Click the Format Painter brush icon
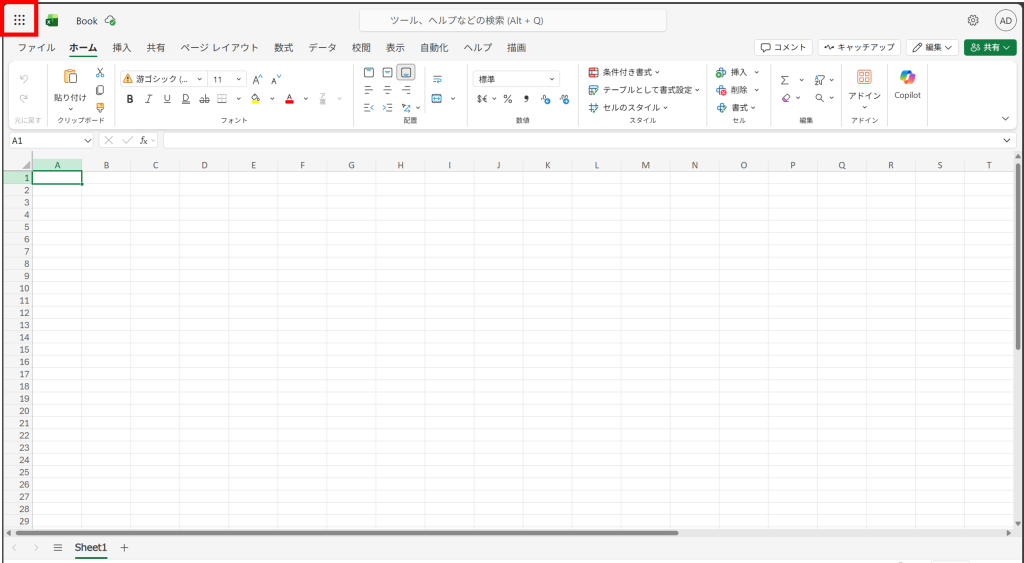1024x563 pixels. tap(100, 107)
